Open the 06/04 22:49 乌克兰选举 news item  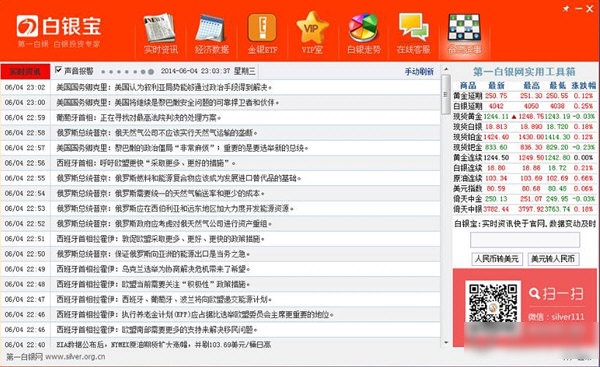[220, 269]
